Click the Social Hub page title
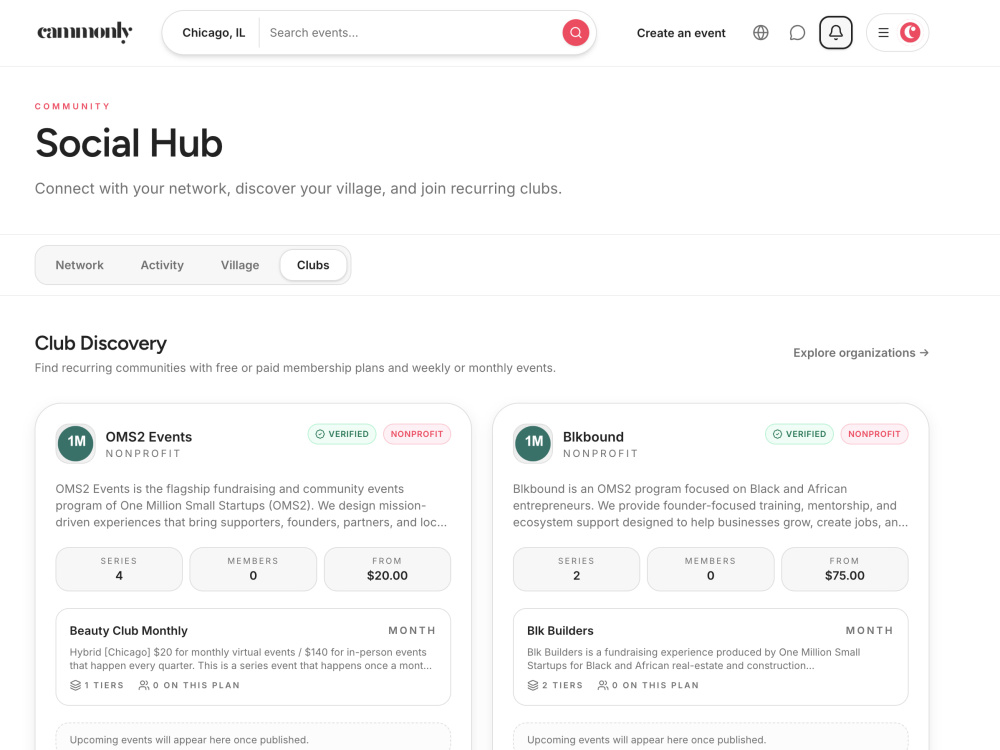 tap(129, 143)
